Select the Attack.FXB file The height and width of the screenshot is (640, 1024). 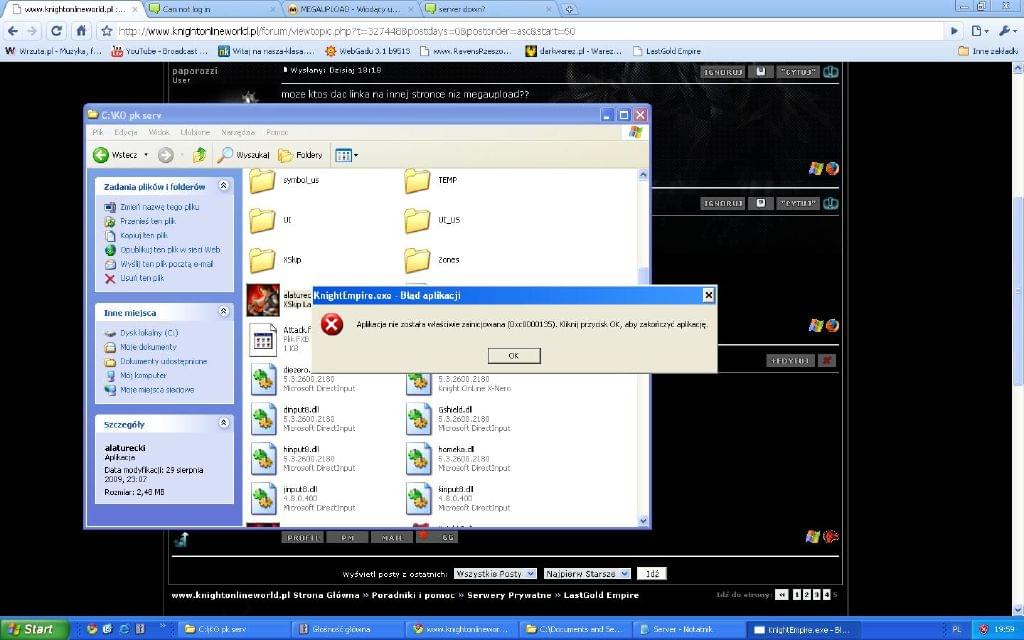click(x=280, y=339)
